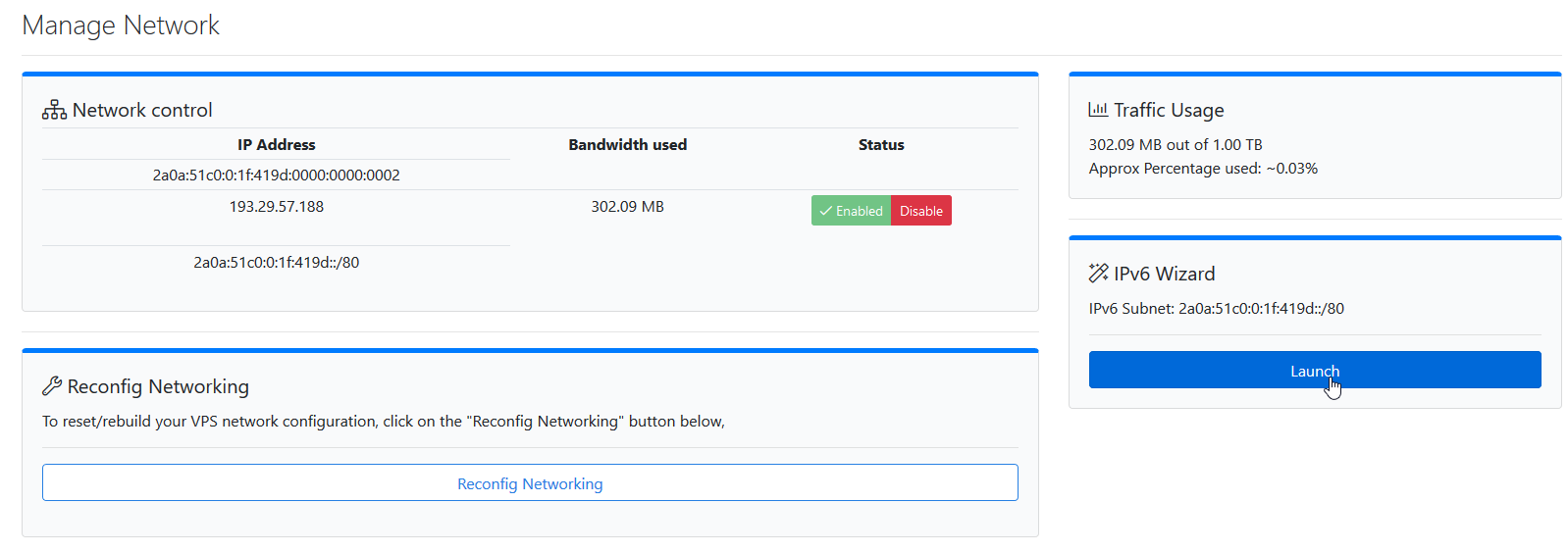
Task: Click the IPv6 subnet in Network control table
Action: pyautogui.click(x=277, y=263)
